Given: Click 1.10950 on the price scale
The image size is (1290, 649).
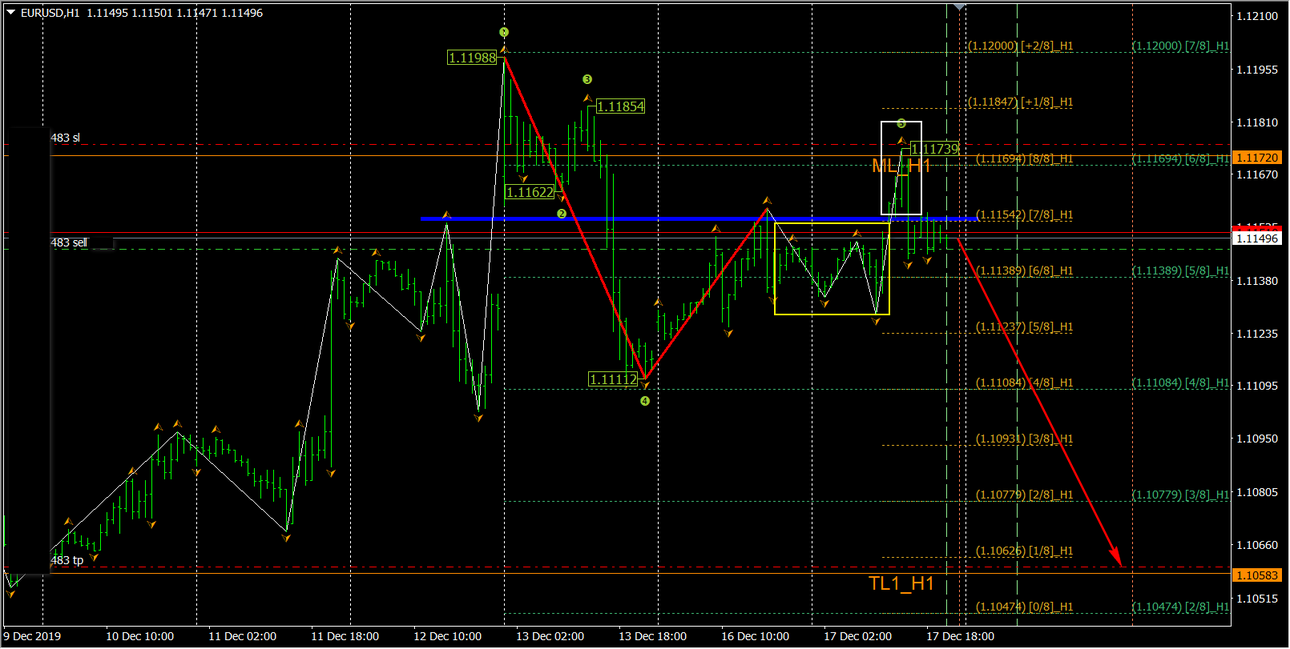Looking at the screenshot, I should [1258, 439].
